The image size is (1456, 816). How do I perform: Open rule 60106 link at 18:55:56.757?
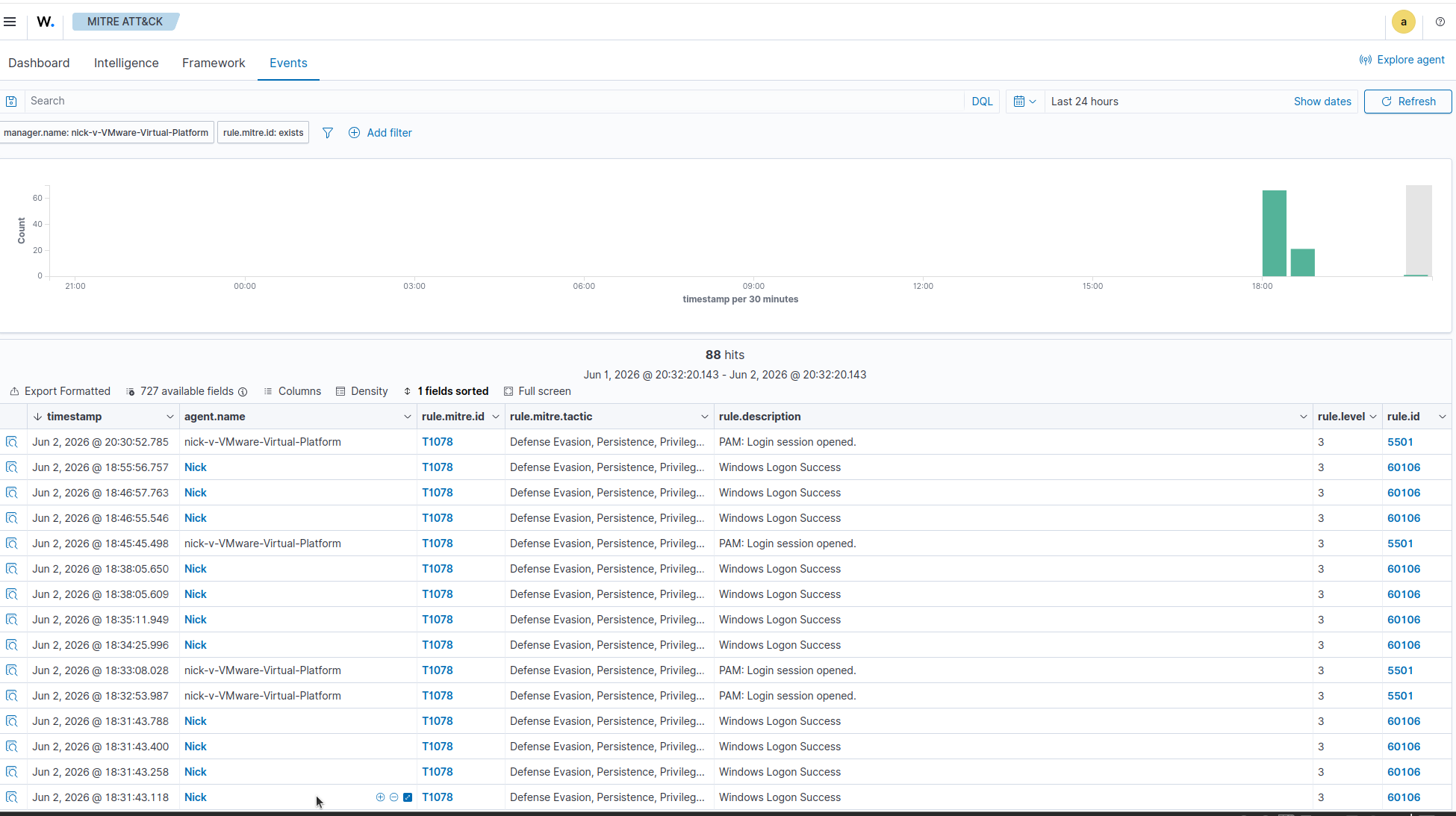coord(1404,467)
